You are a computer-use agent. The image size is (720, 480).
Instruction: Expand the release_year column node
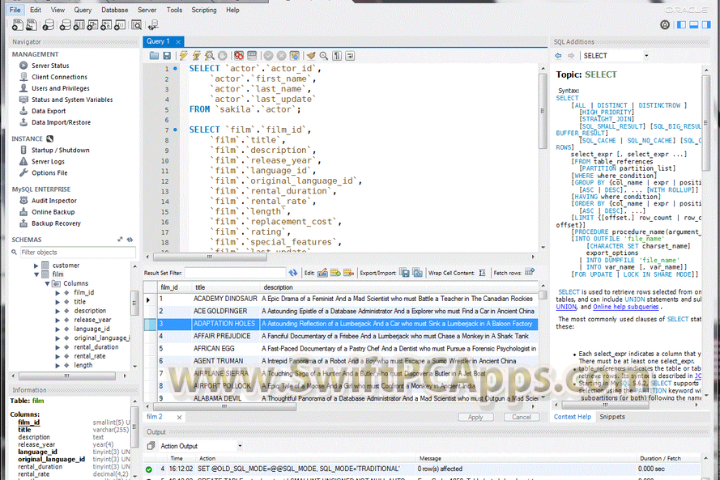coord(58,320)
